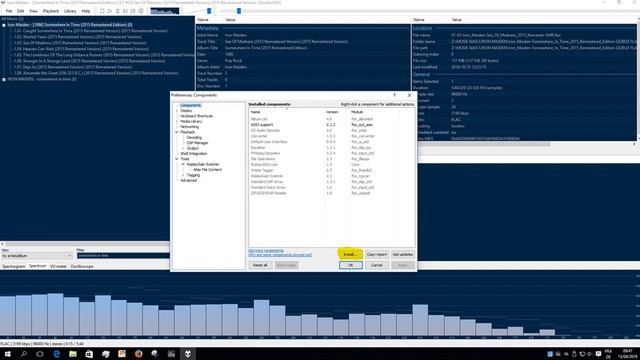Open the Decoding preferences page

click(x=194, y=138)
